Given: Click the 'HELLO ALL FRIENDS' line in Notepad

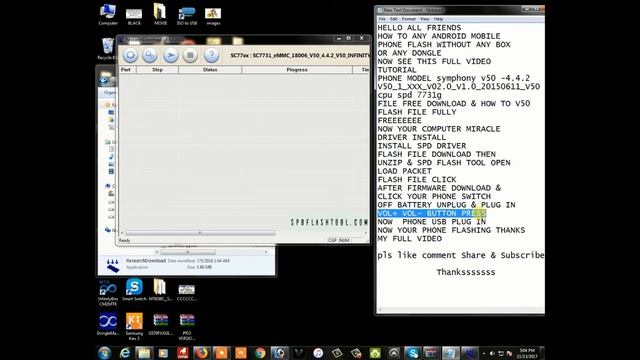Looking at the screenshot, I should click(419, 28).
